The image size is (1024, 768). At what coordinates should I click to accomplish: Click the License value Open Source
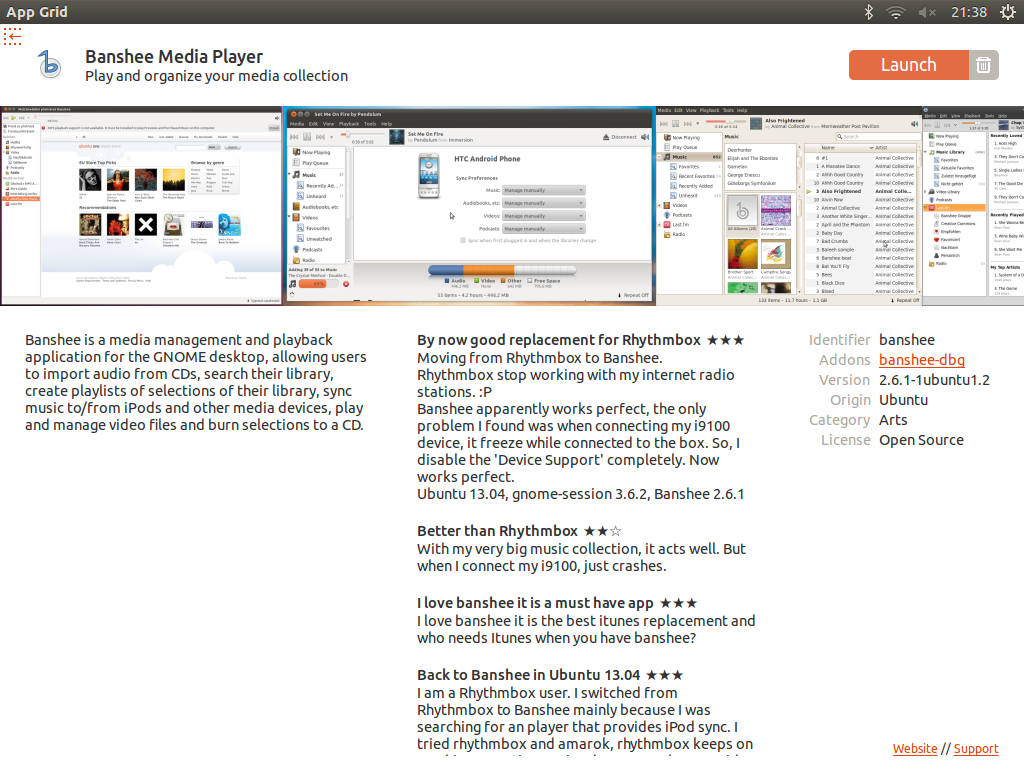[x=921, y=440]
